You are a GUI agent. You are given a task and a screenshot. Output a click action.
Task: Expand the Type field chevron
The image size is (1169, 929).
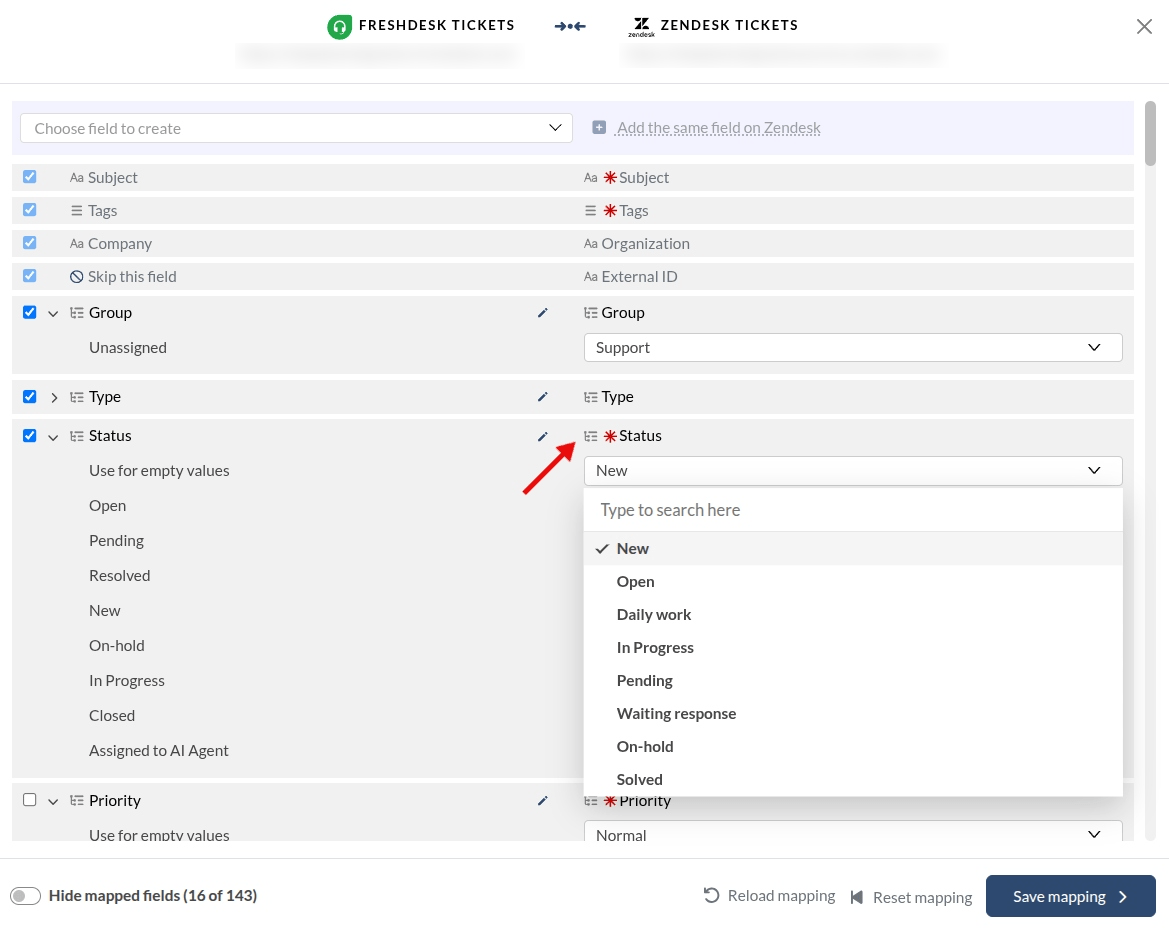pyautogui.click(x=54, y=397)
